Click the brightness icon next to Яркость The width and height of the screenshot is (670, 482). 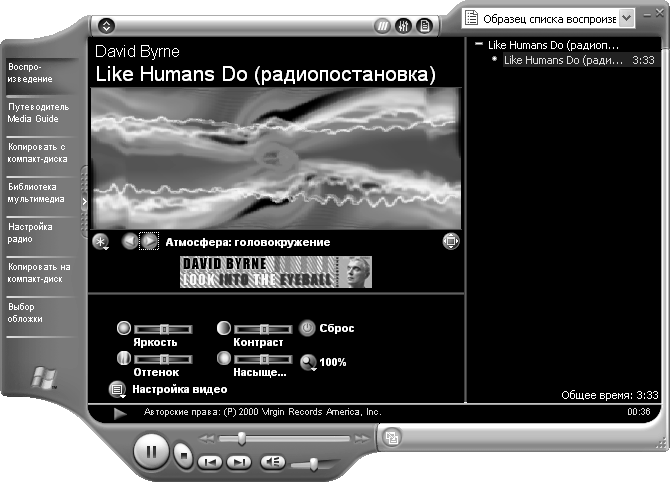tap(124, 328)
